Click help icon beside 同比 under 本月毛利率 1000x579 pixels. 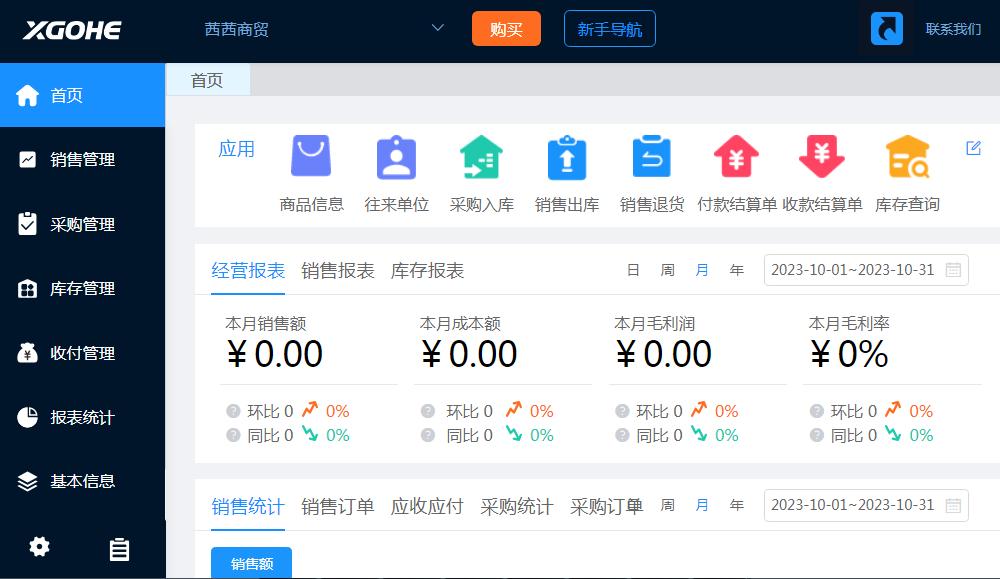pyautogui.click(x=817, y=435)
